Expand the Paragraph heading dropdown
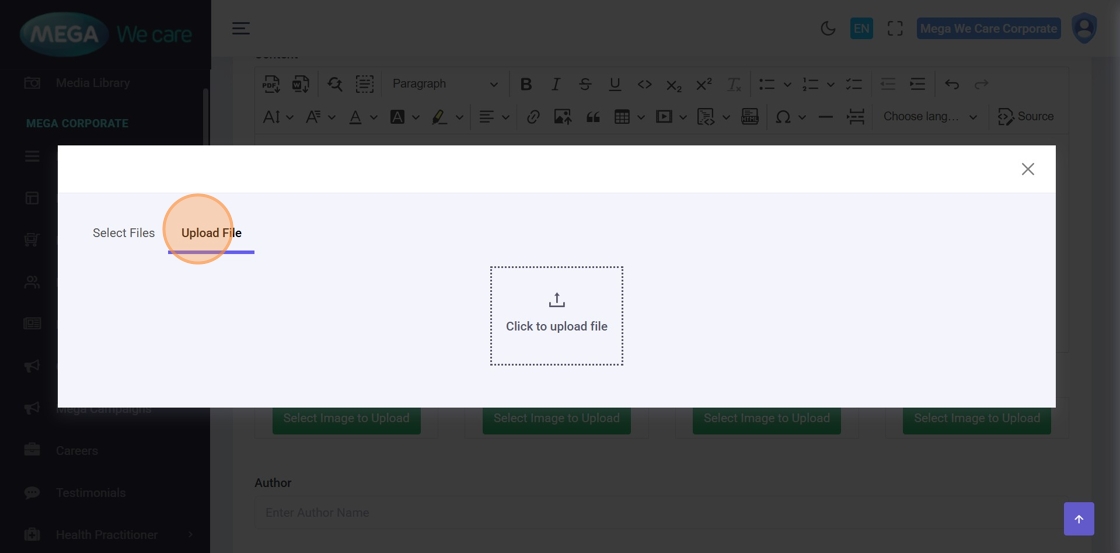 coord(444,84)
